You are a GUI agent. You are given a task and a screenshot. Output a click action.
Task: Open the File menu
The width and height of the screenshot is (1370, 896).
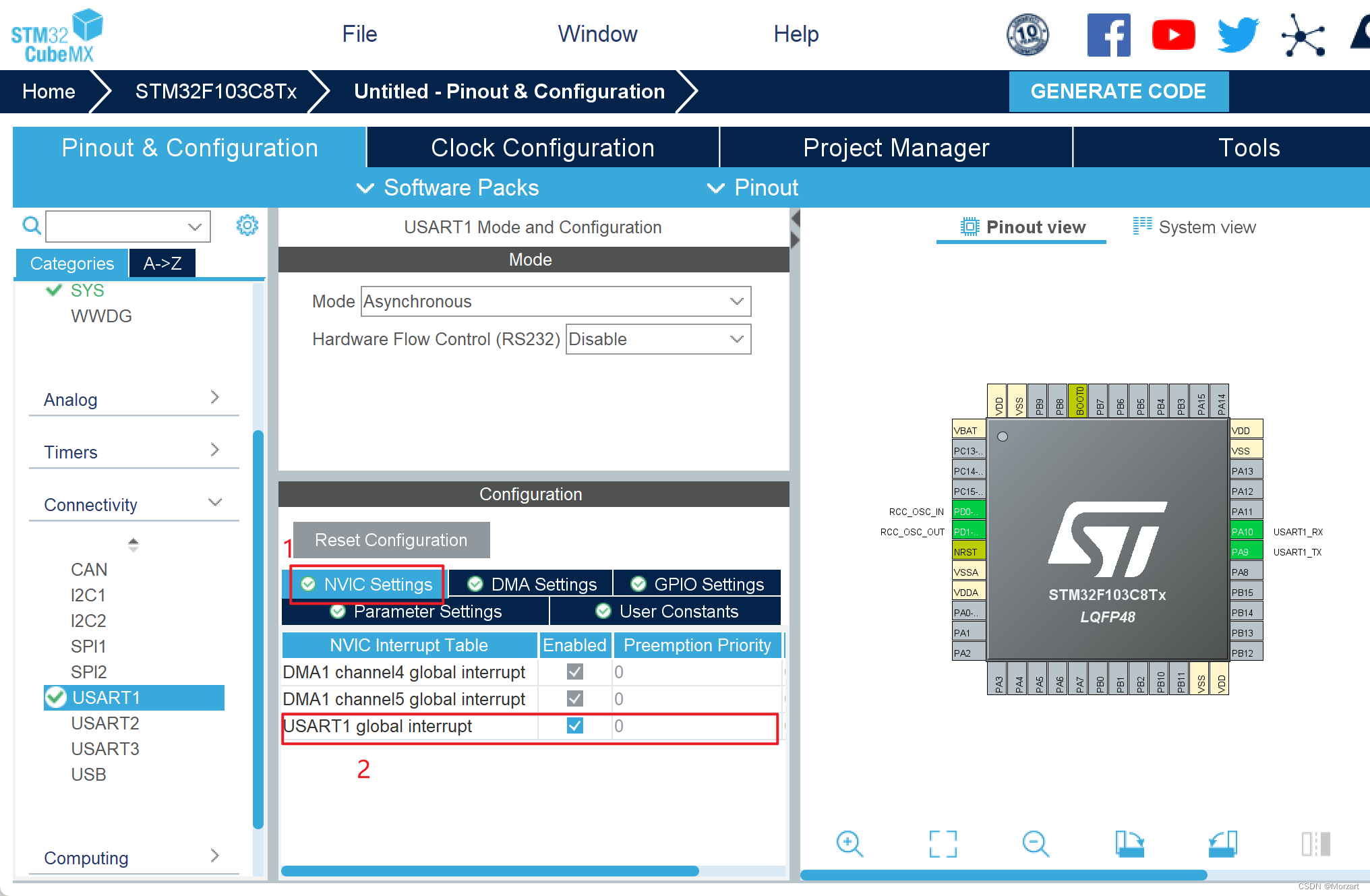[359, 34]
